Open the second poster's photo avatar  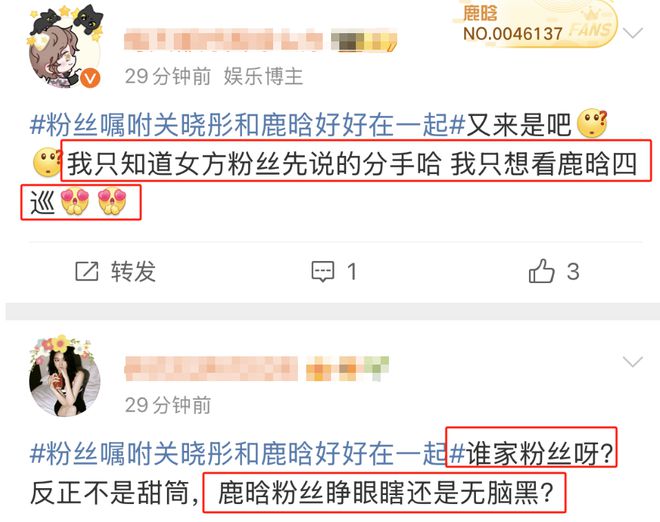[x=65, y=376]
